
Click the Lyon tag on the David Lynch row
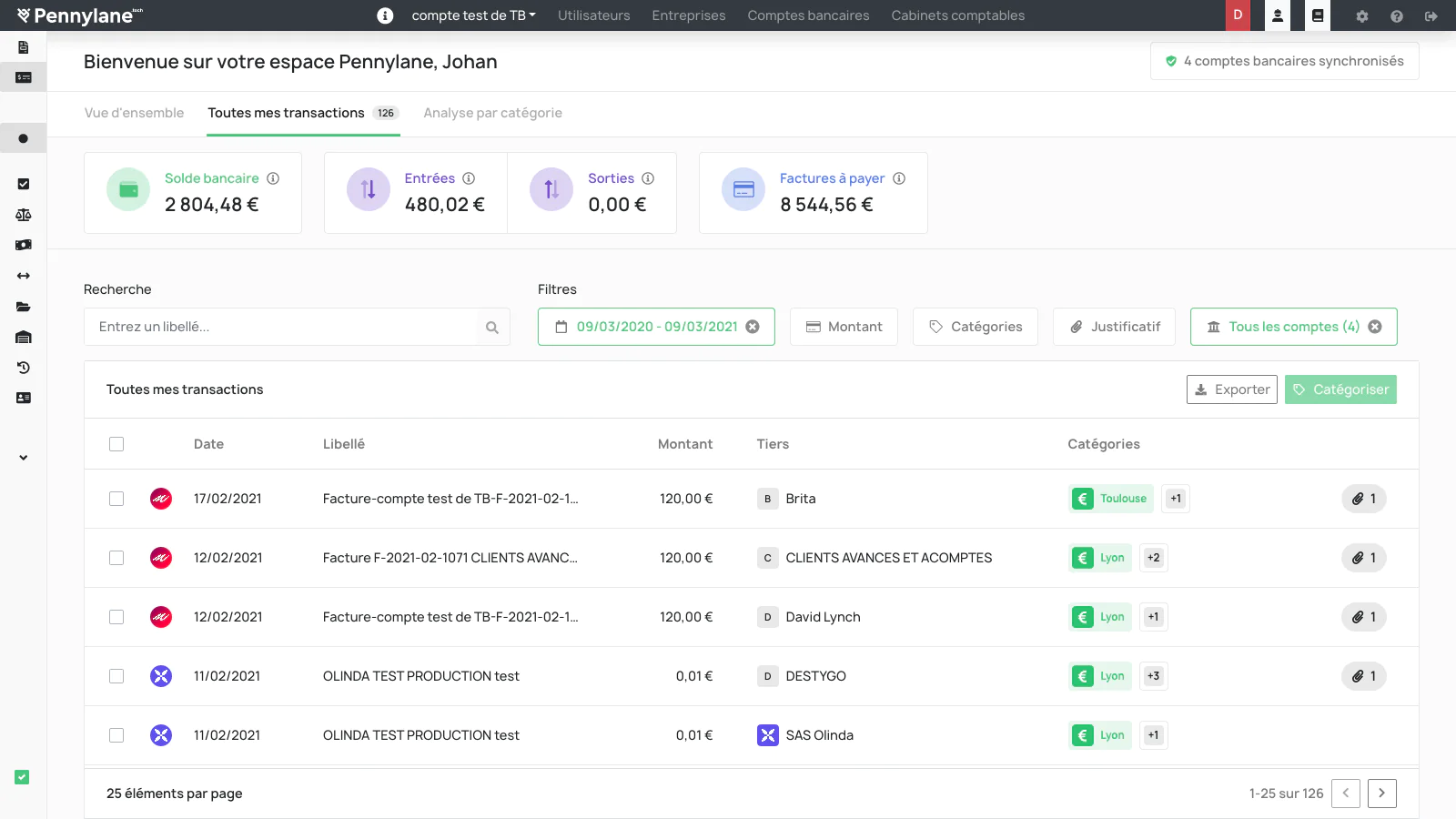(x=1101, y=617)
